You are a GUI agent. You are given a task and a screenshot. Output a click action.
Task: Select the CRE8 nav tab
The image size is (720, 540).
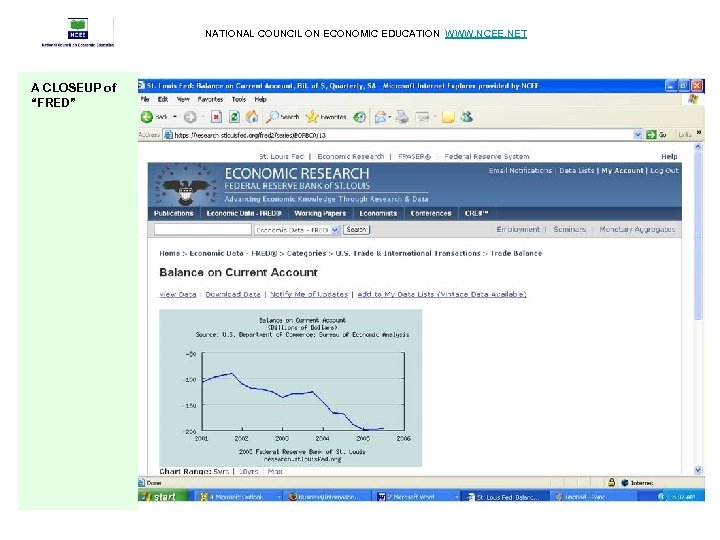[476, 214]
